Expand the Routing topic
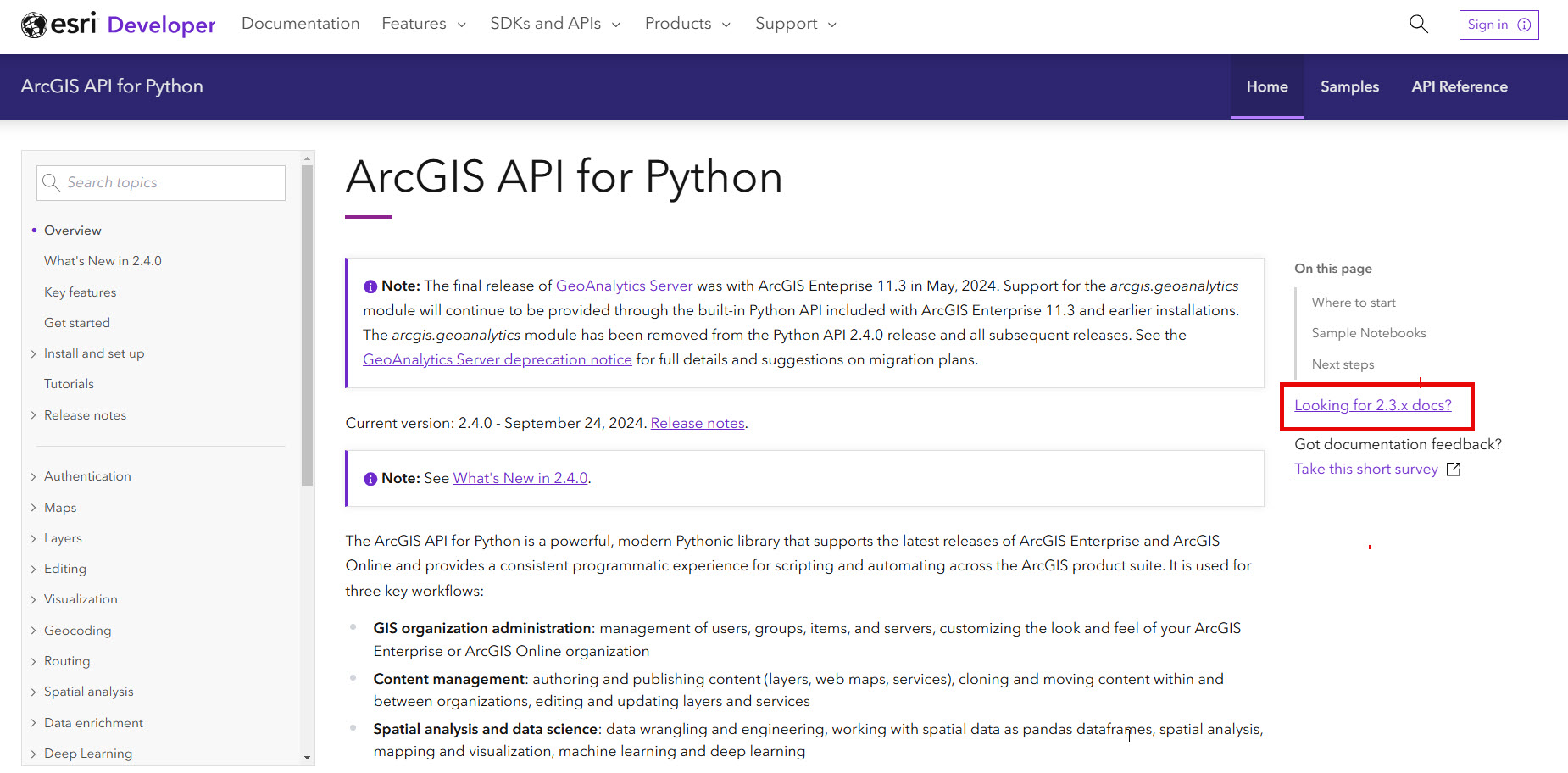Screen dimensions: 1568x773 pos(33,661)
